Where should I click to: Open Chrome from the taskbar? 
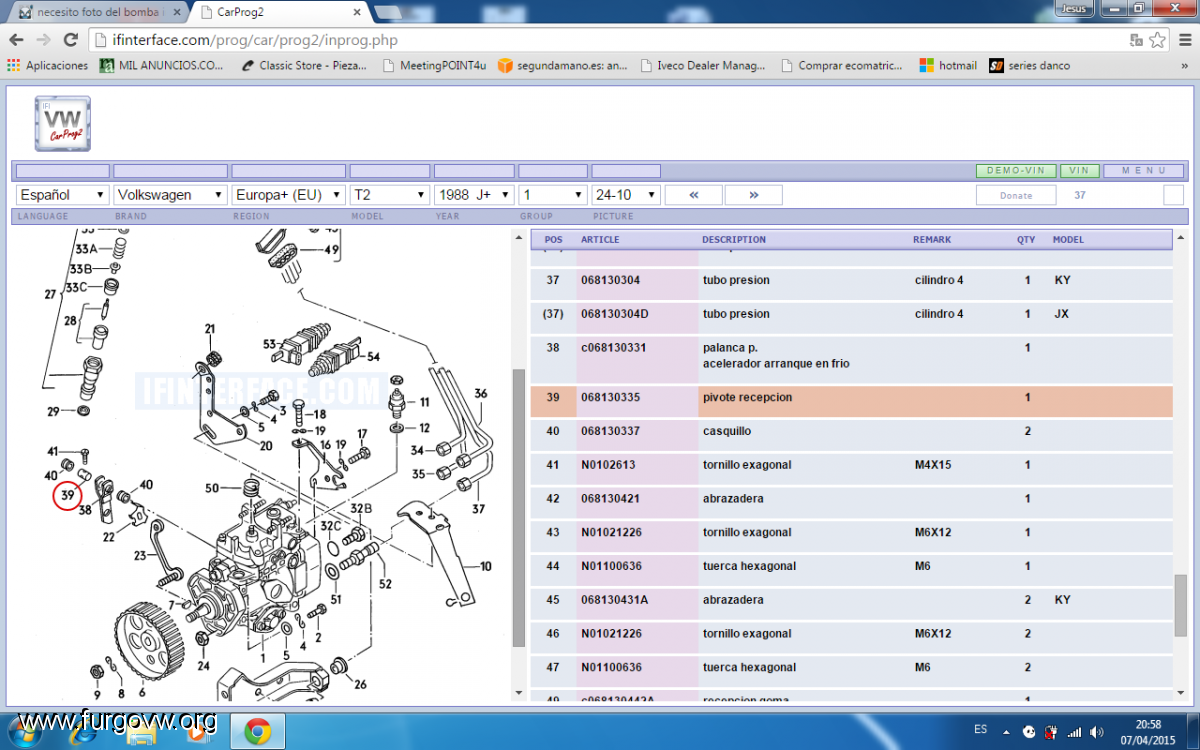click(x=258, y=731)
